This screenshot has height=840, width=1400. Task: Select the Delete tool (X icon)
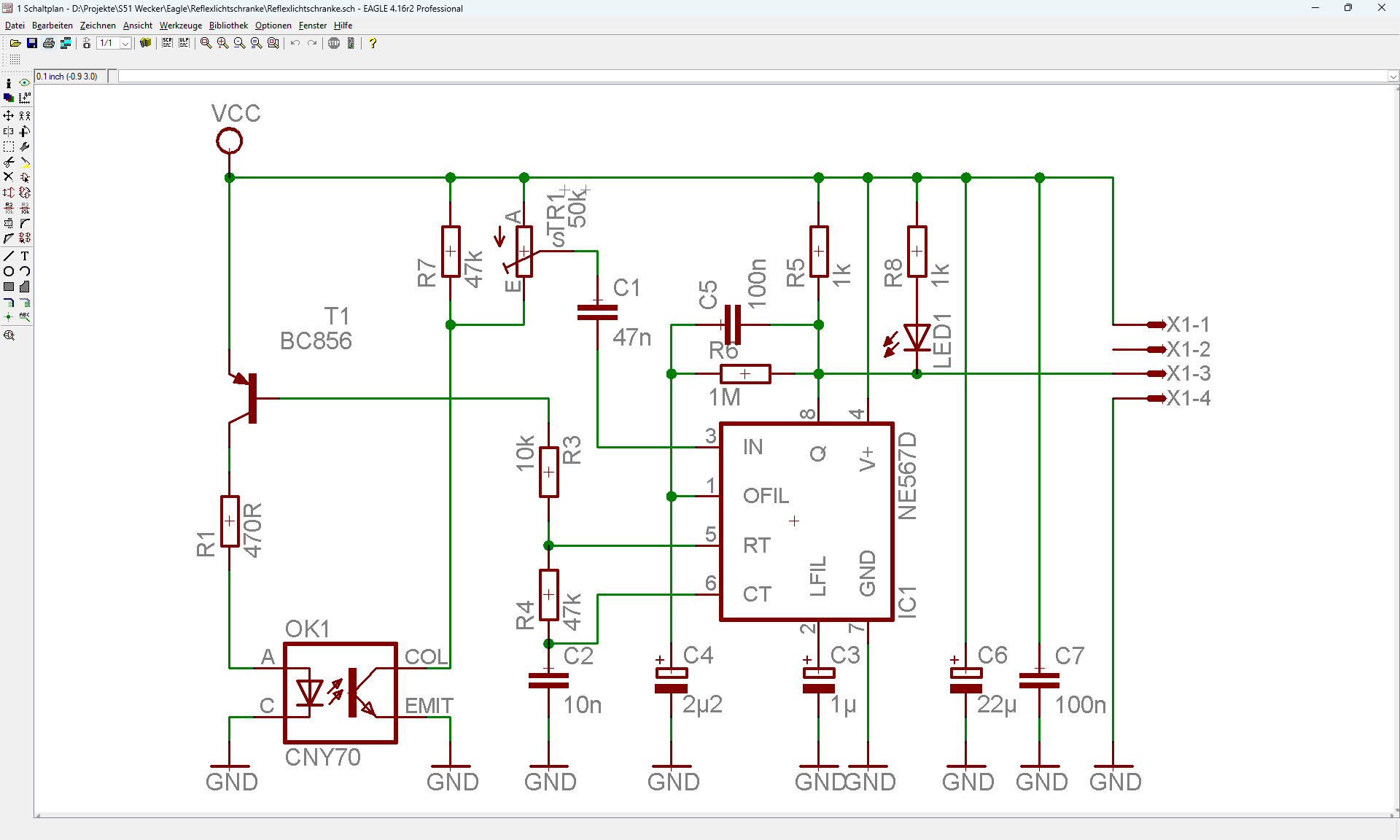pyautogui.click(x=9, y=176)
